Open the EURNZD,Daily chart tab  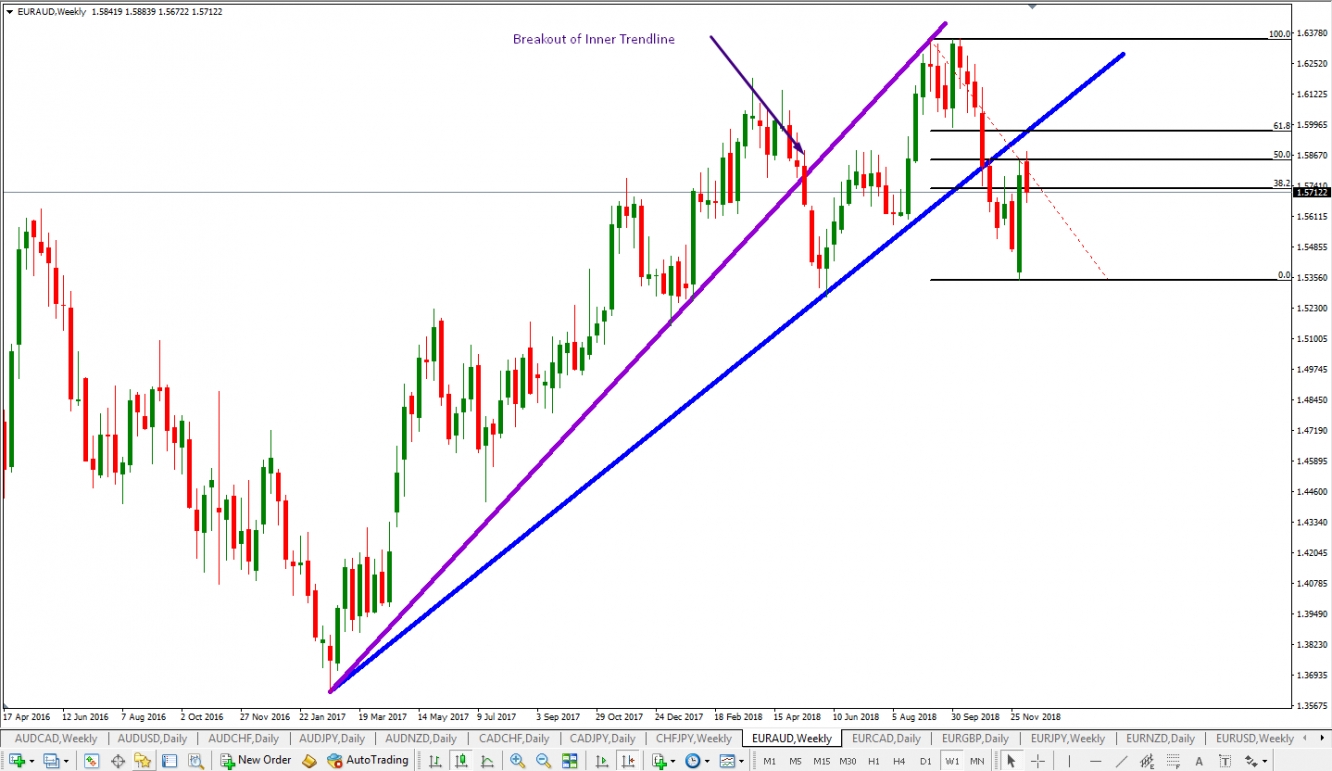tap(1160, 738)
